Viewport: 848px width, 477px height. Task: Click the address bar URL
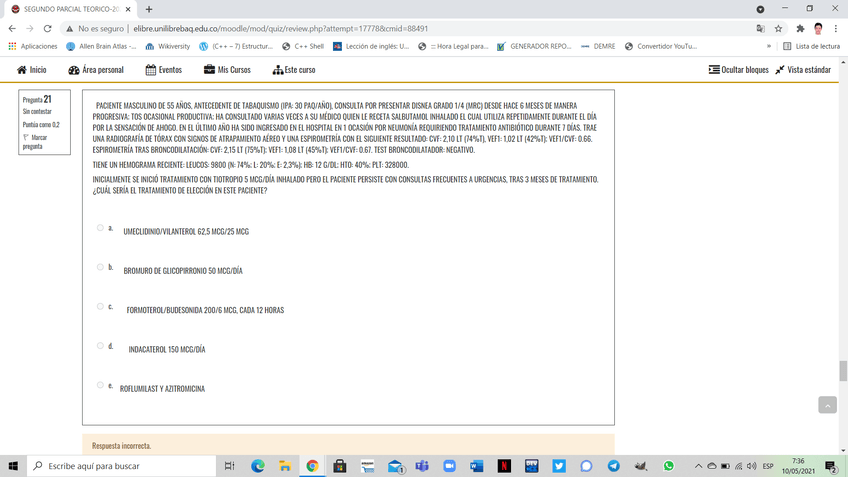pos(280,29)
